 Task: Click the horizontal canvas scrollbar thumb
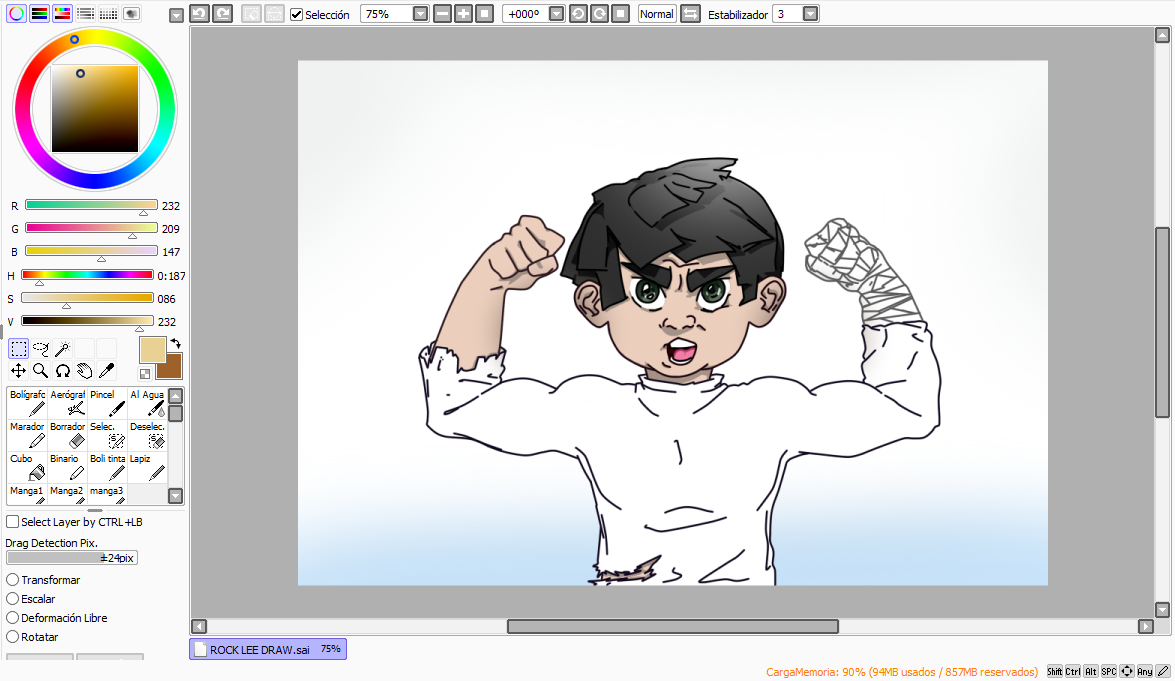coord(672,626)
